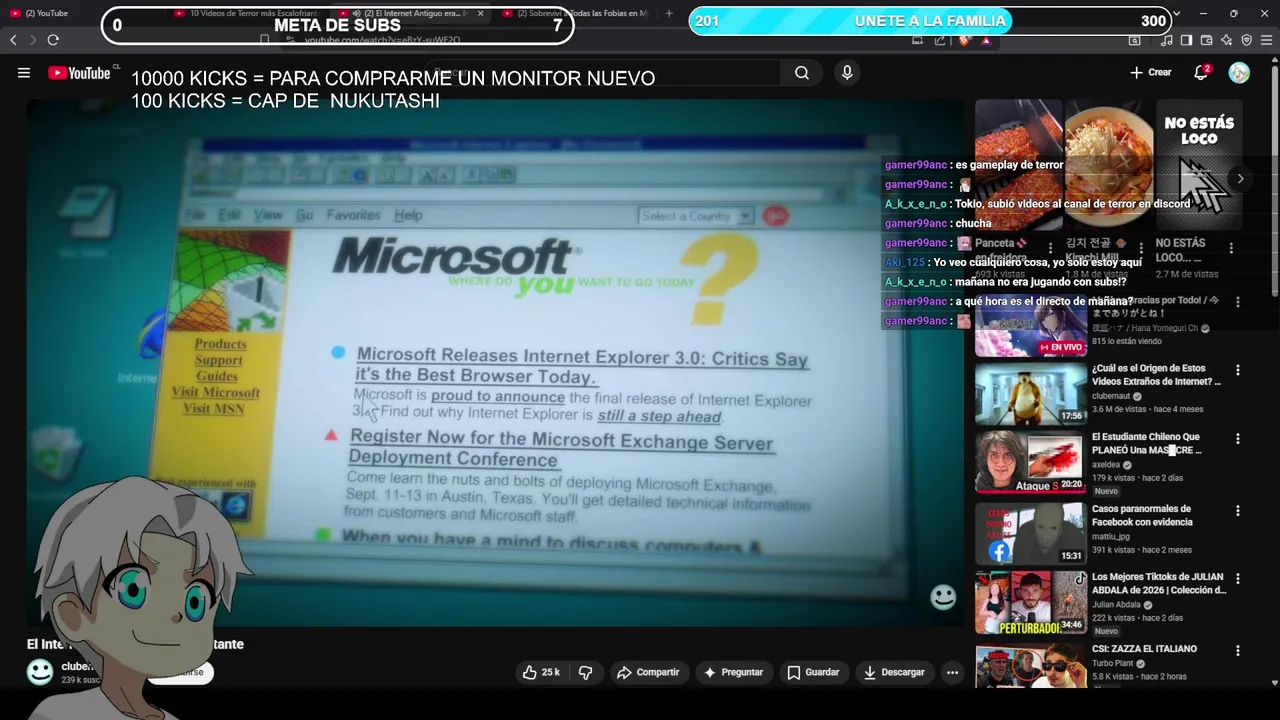Click the YouTube search input field
This screenshot has width=1280, height=720.
coord(600,73)
